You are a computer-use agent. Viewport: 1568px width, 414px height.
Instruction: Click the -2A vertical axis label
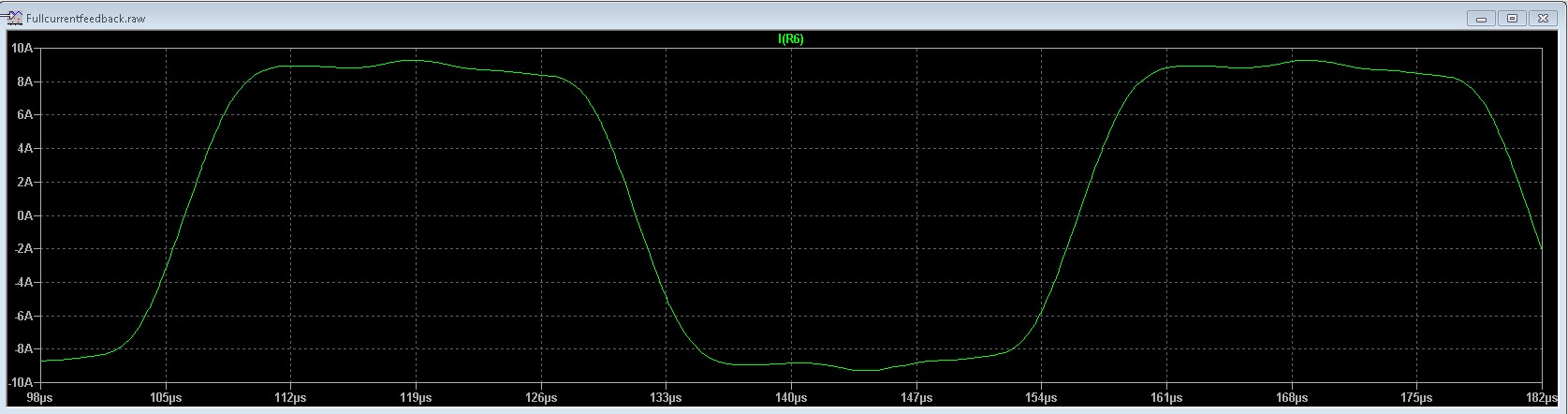coord(24,248)
